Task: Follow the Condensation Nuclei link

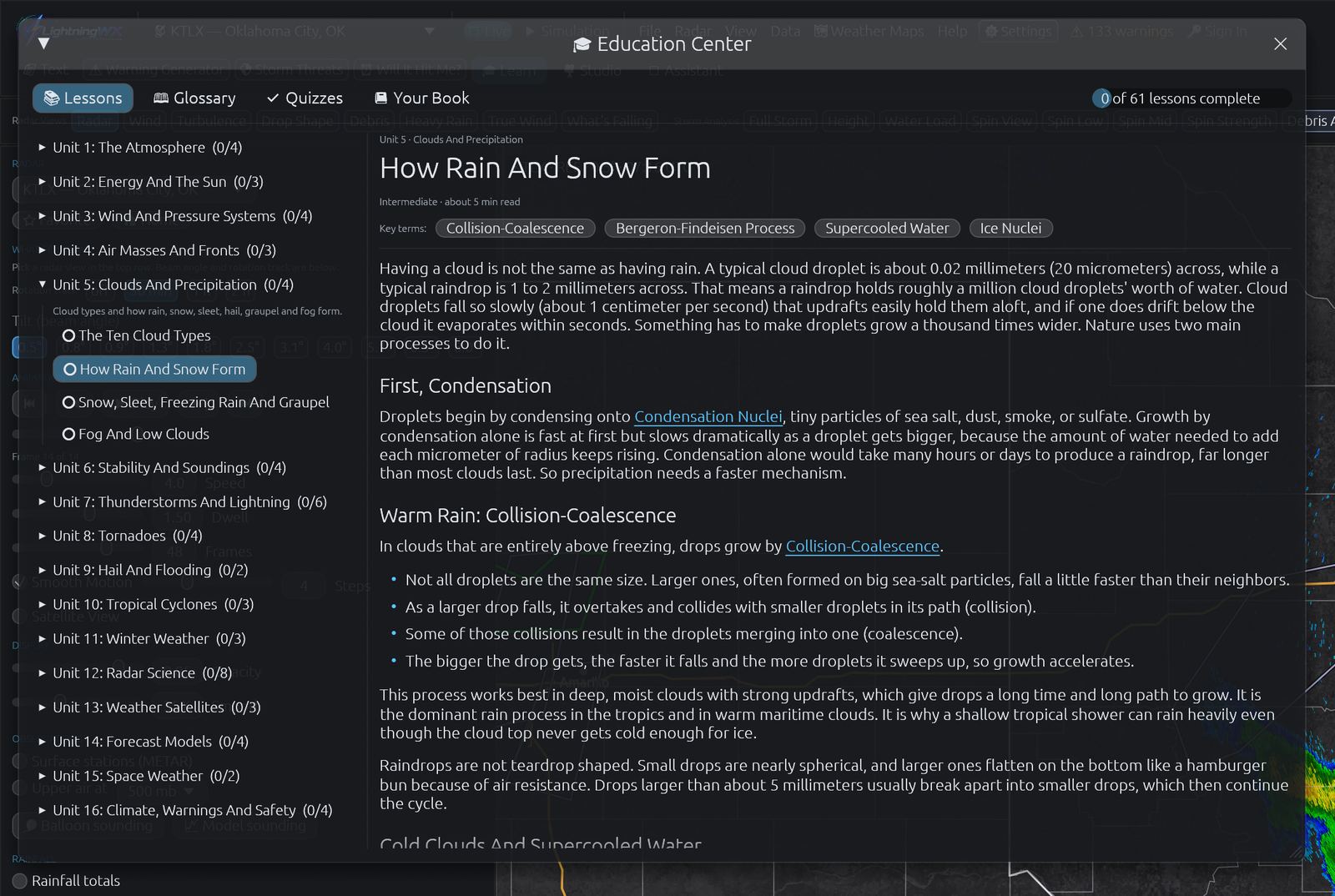Action: point(708,416)
